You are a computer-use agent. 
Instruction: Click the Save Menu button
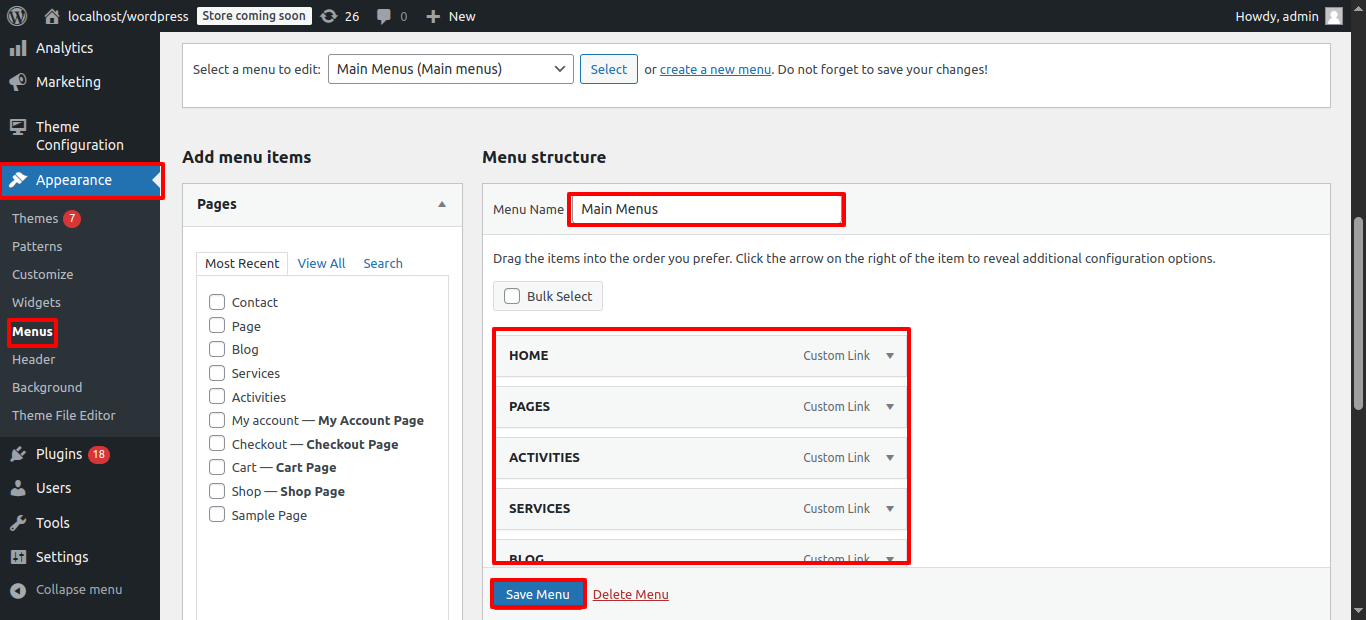point(538,594)
